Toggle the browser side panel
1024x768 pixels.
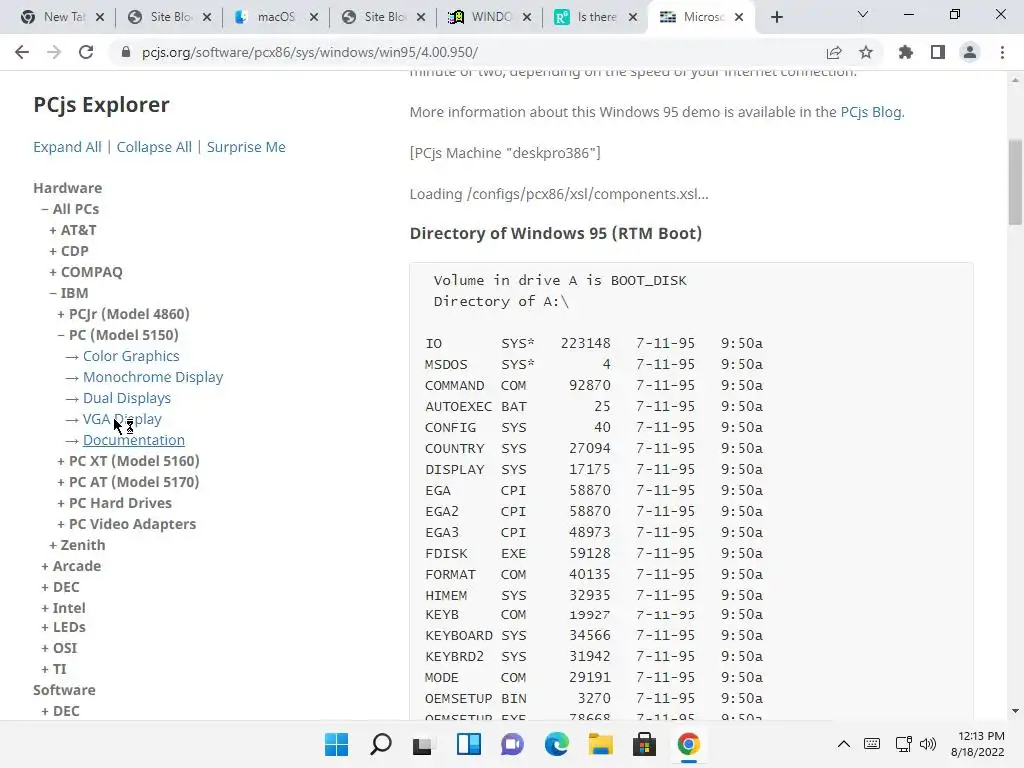[938, 52]
